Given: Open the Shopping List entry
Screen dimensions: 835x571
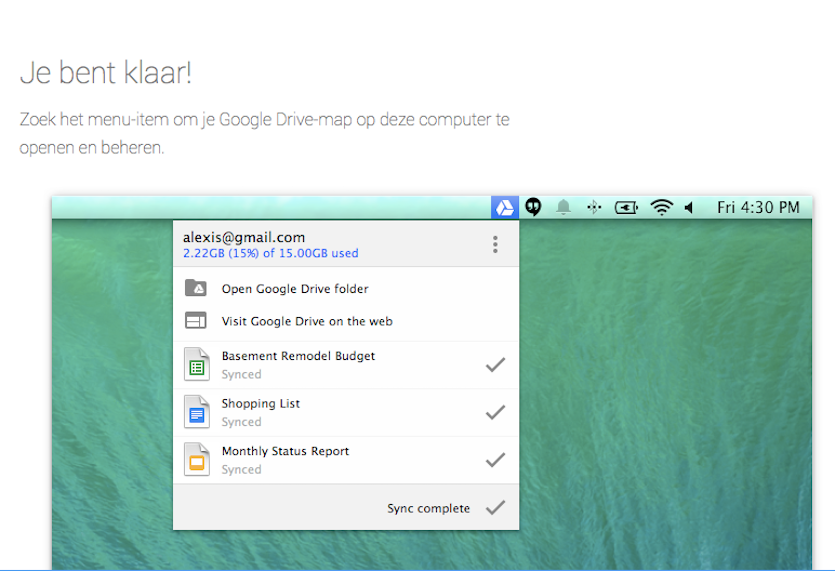Looking at the screenshot, I should tap(346, 413).
